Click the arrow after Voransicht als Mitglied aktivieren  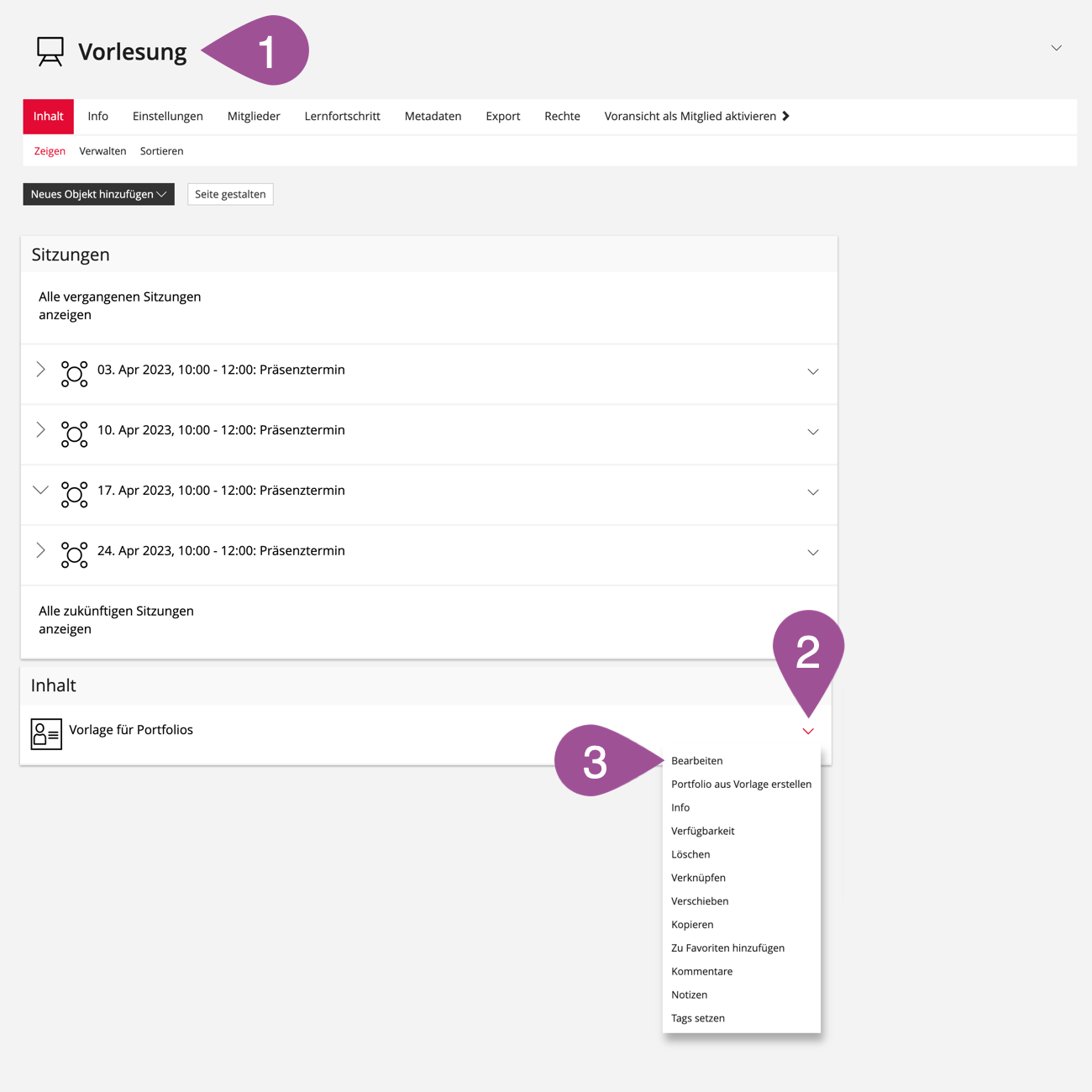click(x=786, y=116)
